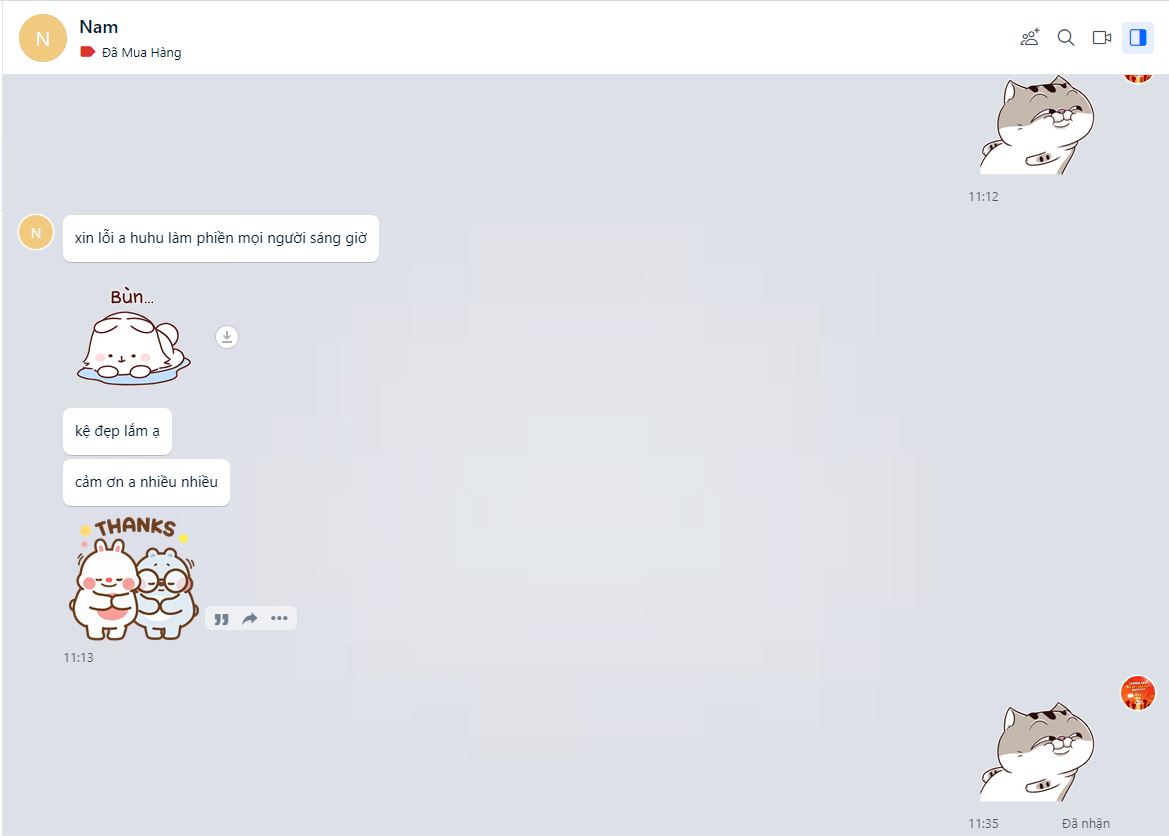
Task: Download the Bùn sticker set
Action: point(227,337)
